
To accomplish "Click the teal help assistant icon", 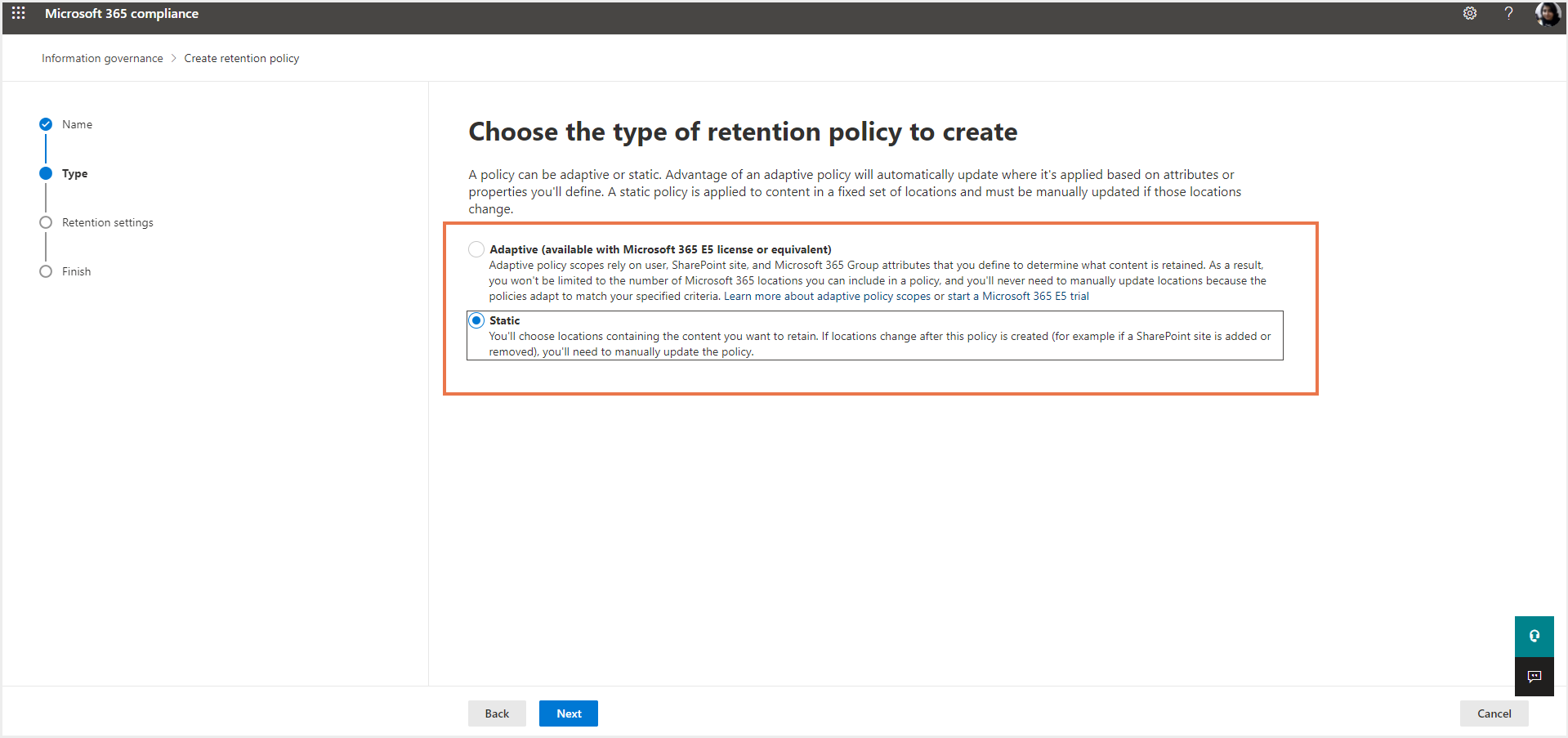I will [1534, 636].
